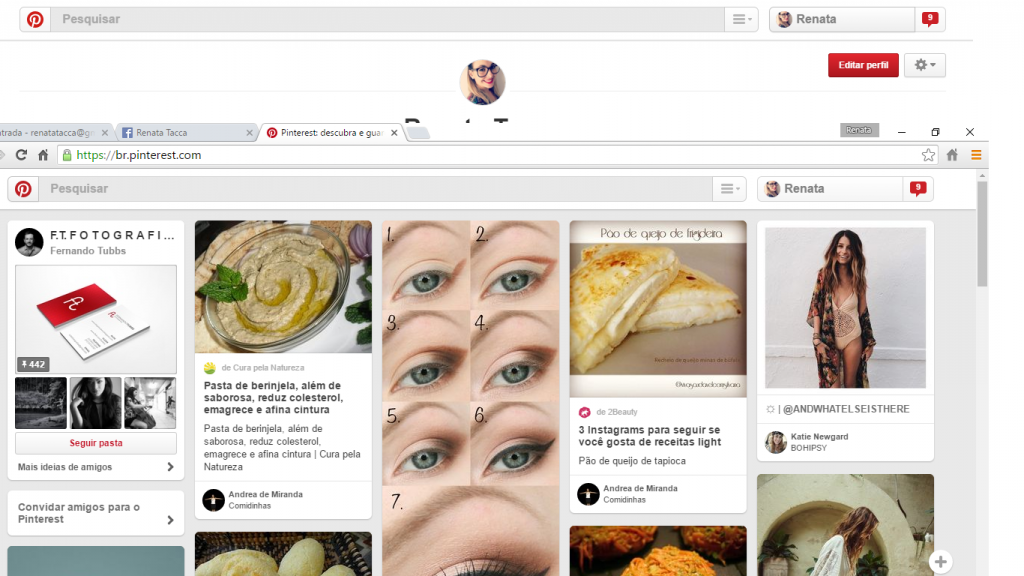Bookmark page with the star icon

point(928,155)
